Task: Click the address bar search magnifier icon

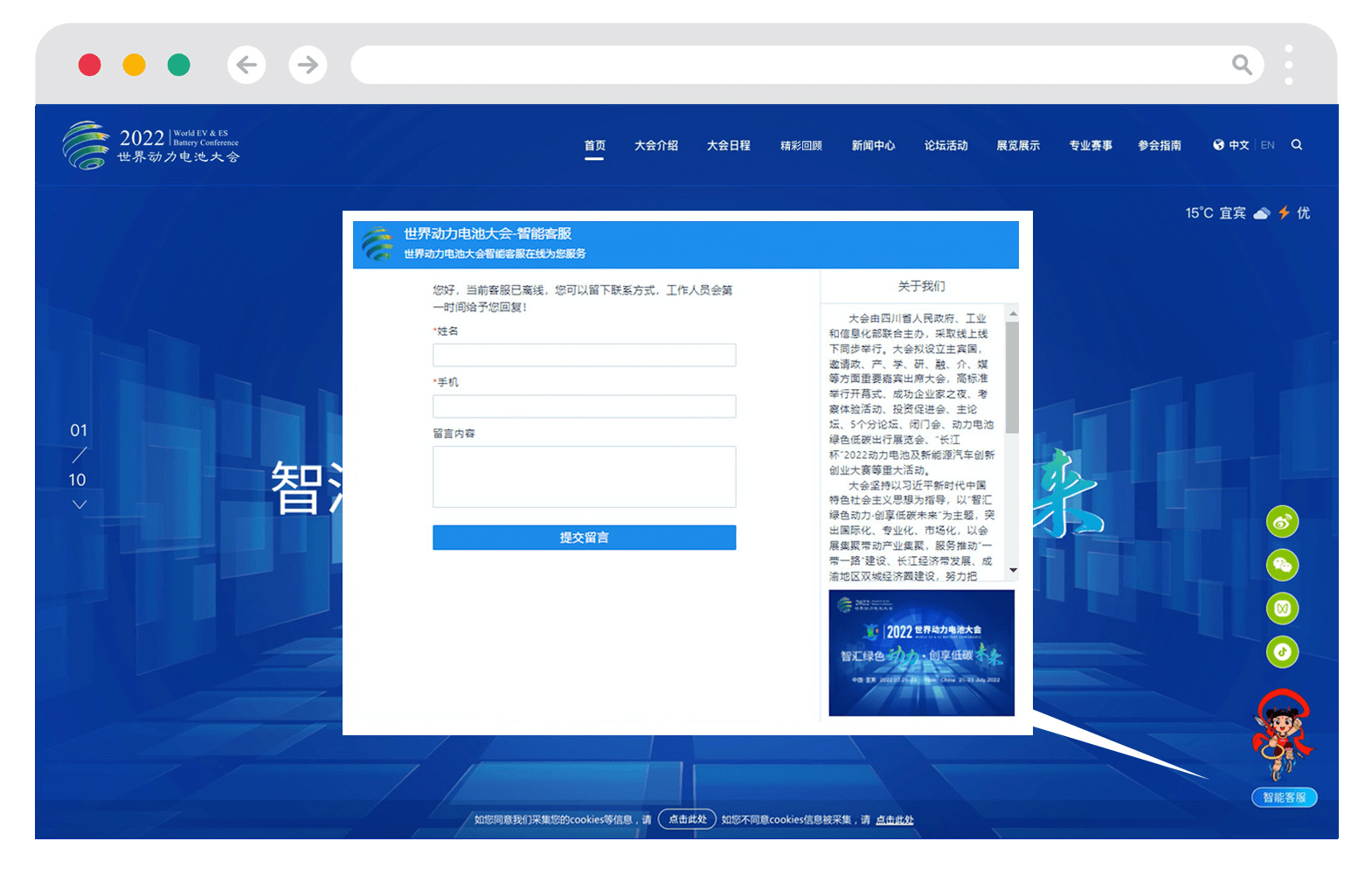Action: 1241,65
